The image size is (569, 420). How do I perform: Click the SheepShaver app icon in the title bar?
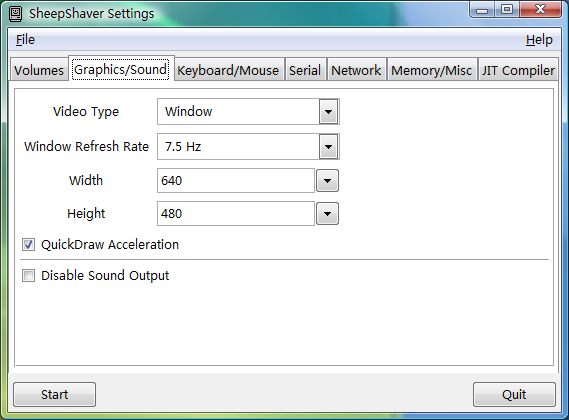pyautogui.click(x=15, y=14)
